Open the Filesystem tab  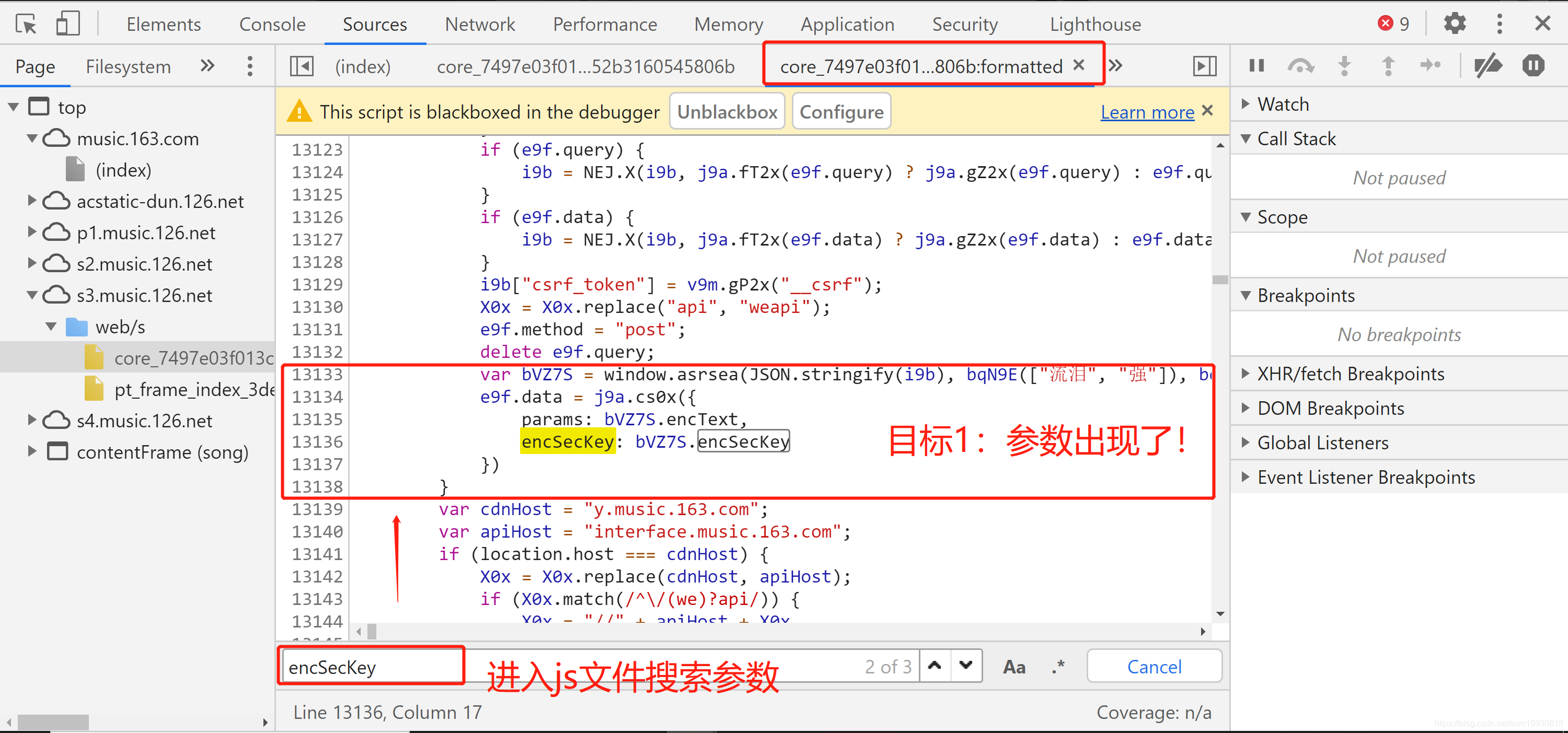click(x=128, y=66)
